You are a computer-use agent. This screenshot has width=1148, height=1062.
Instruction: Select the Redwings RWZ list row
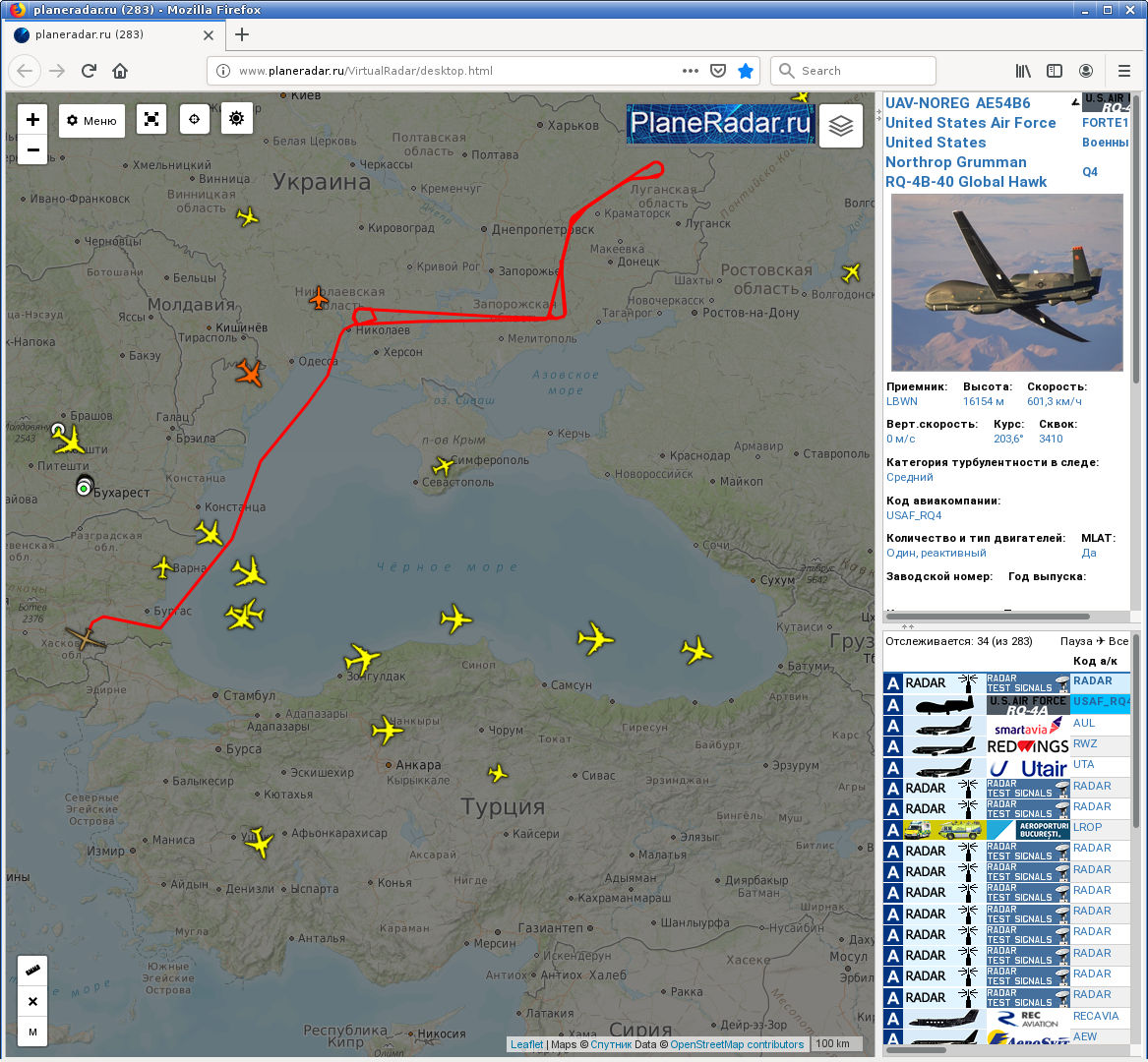pyautogui.click(x=1006, y=746)
